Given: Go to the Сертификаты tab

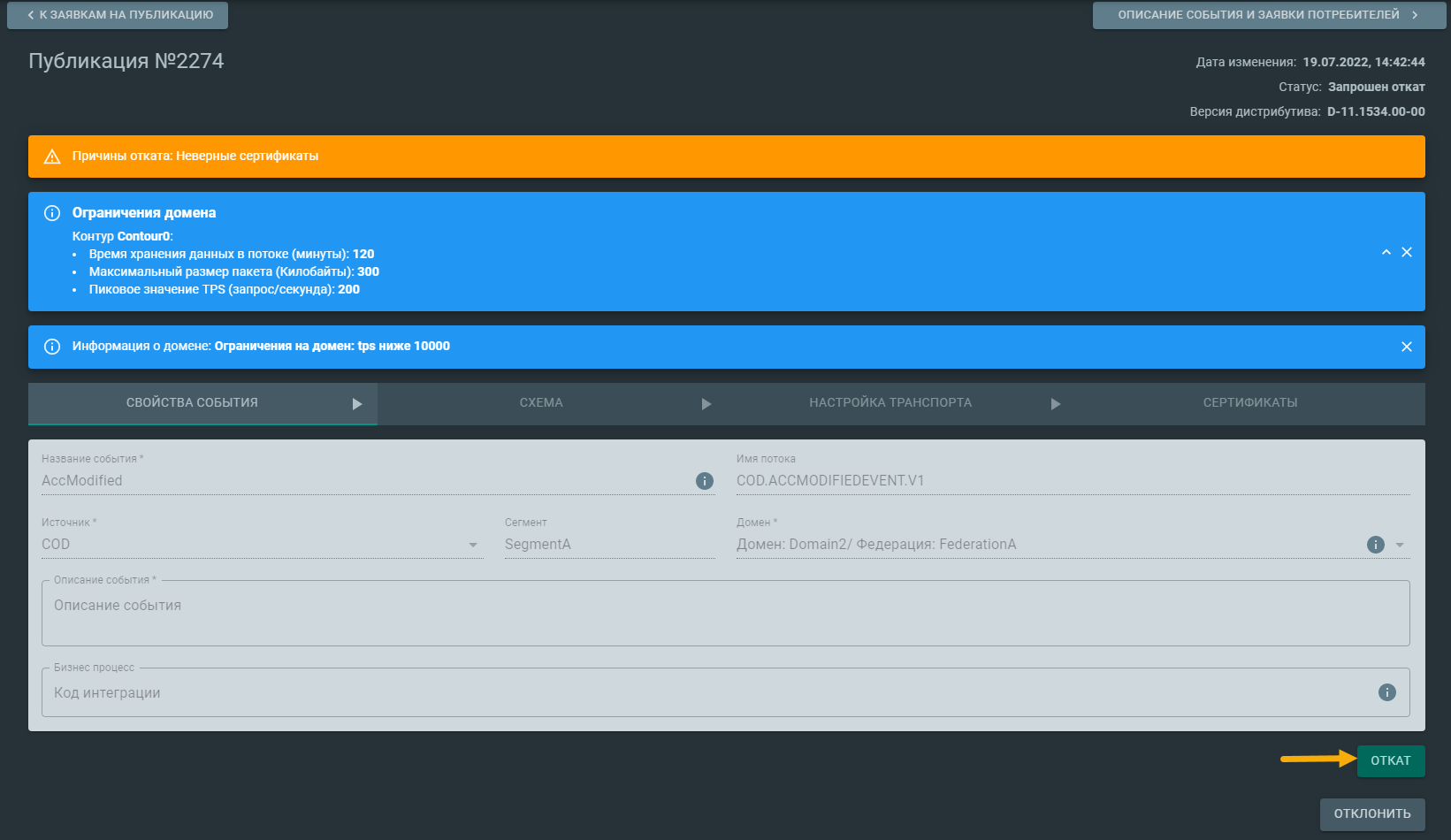Looking at the screenshot, I should coord(1249,403).
